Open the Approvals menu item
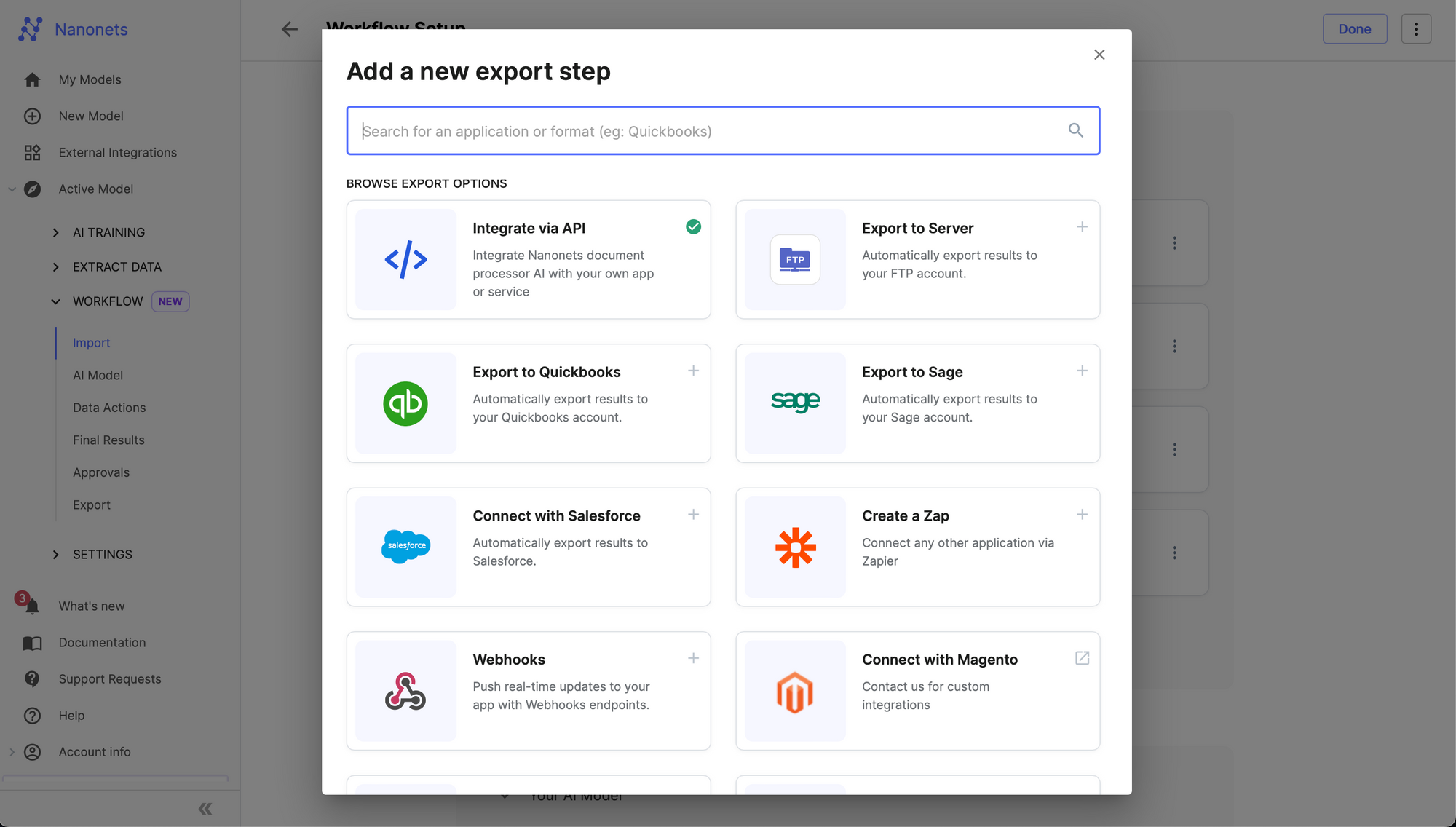 [101, 472]
